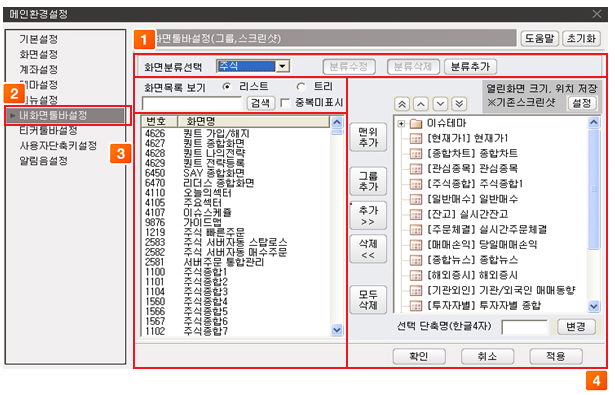Screen dimensions: 615x395
Task: Click the 초기화 button
Action: pos(581,38)
